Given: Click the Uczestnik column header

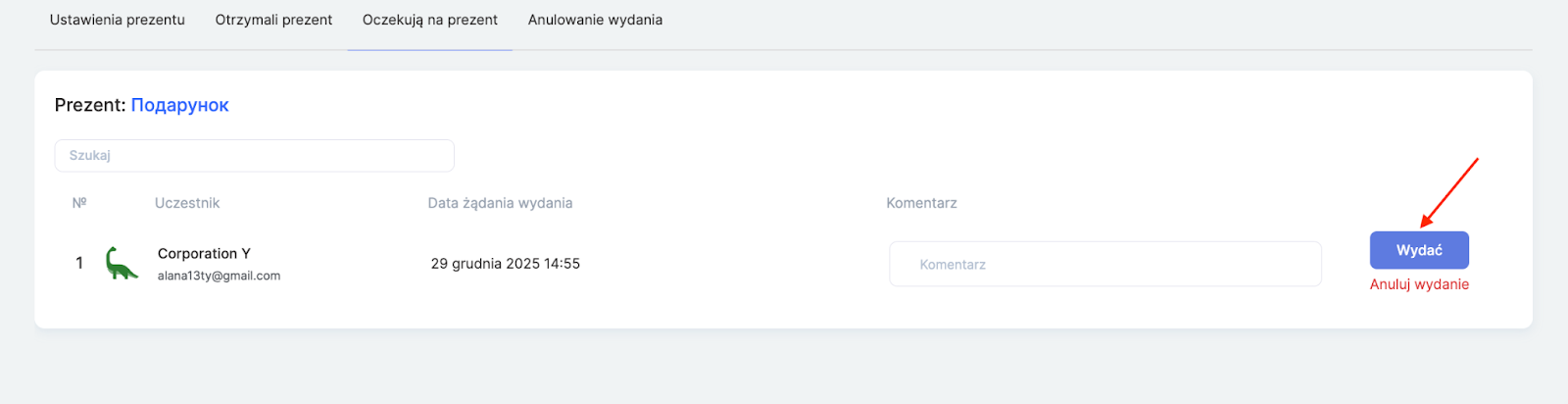Looking at the screenshot, I should 187,203.
